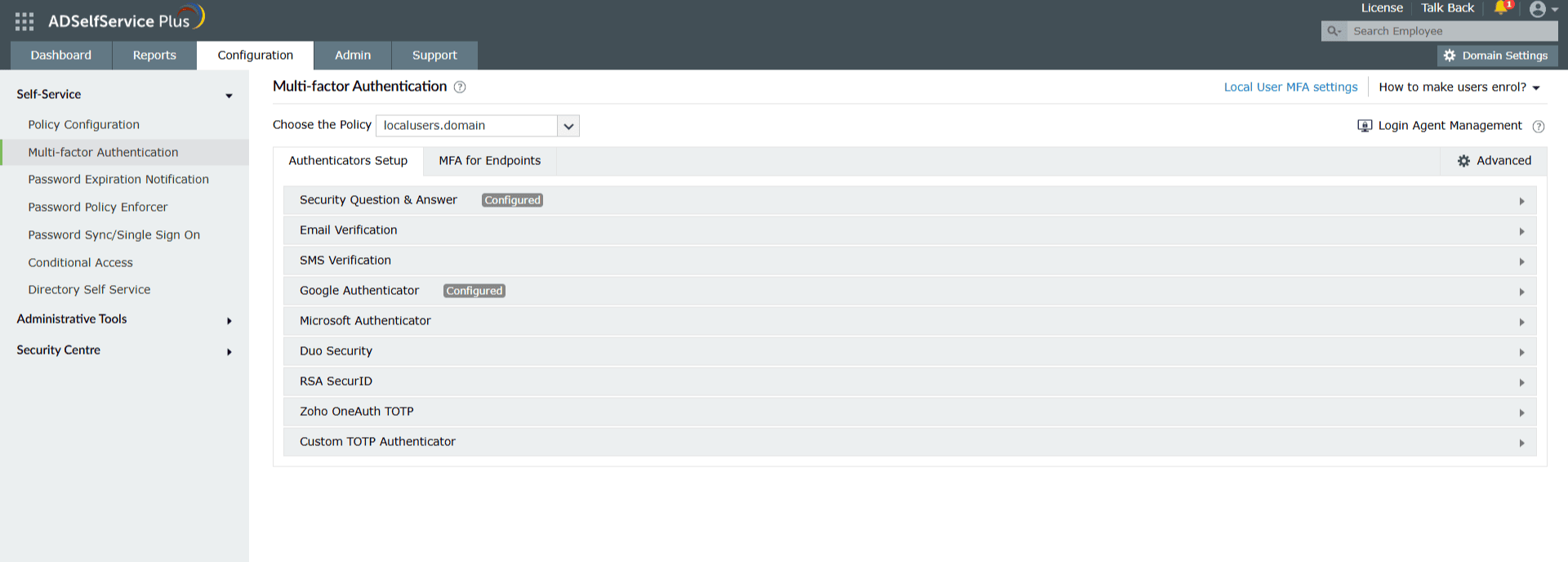This screenshot has width=1568, height=562.
Task: Open Password Sync/Single Sign On
Action: [x=114, y=235]
